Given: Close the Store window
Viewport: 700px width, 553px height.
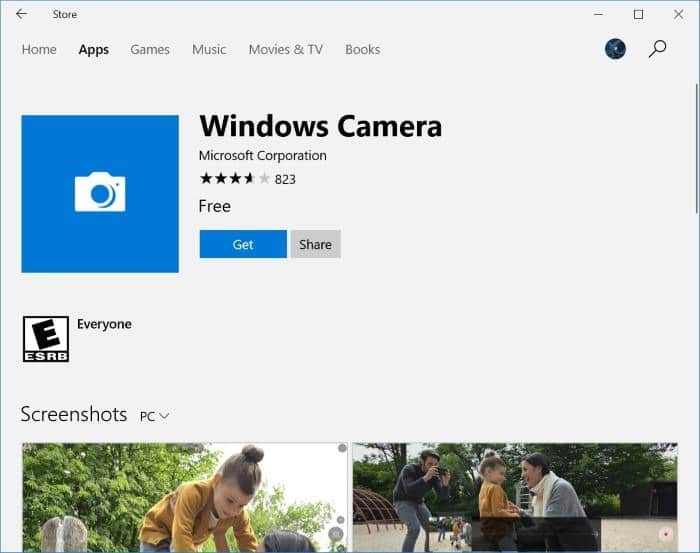Looking at the screenshot, I should (x=679, y=14).
